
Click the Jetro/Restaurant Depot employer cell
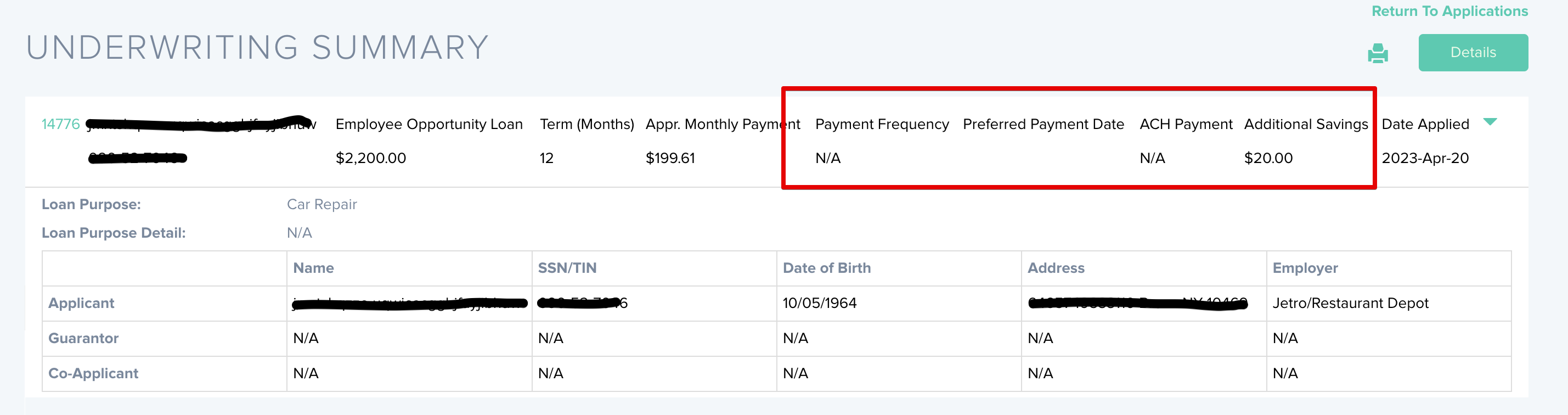(x=1350, y=304)
